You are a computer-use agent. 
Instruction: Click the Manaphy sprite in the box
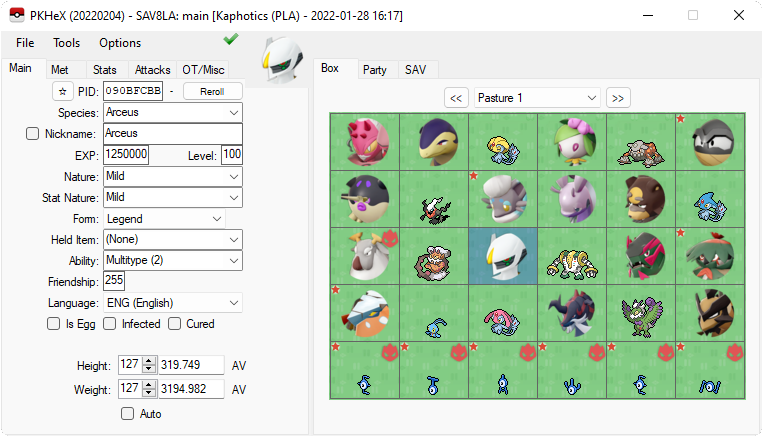tap(434, 313)
